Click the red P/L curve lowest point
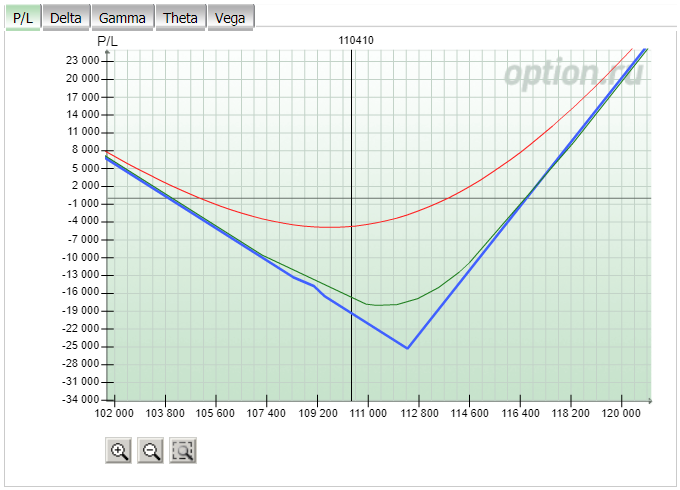 click(332, 227)
